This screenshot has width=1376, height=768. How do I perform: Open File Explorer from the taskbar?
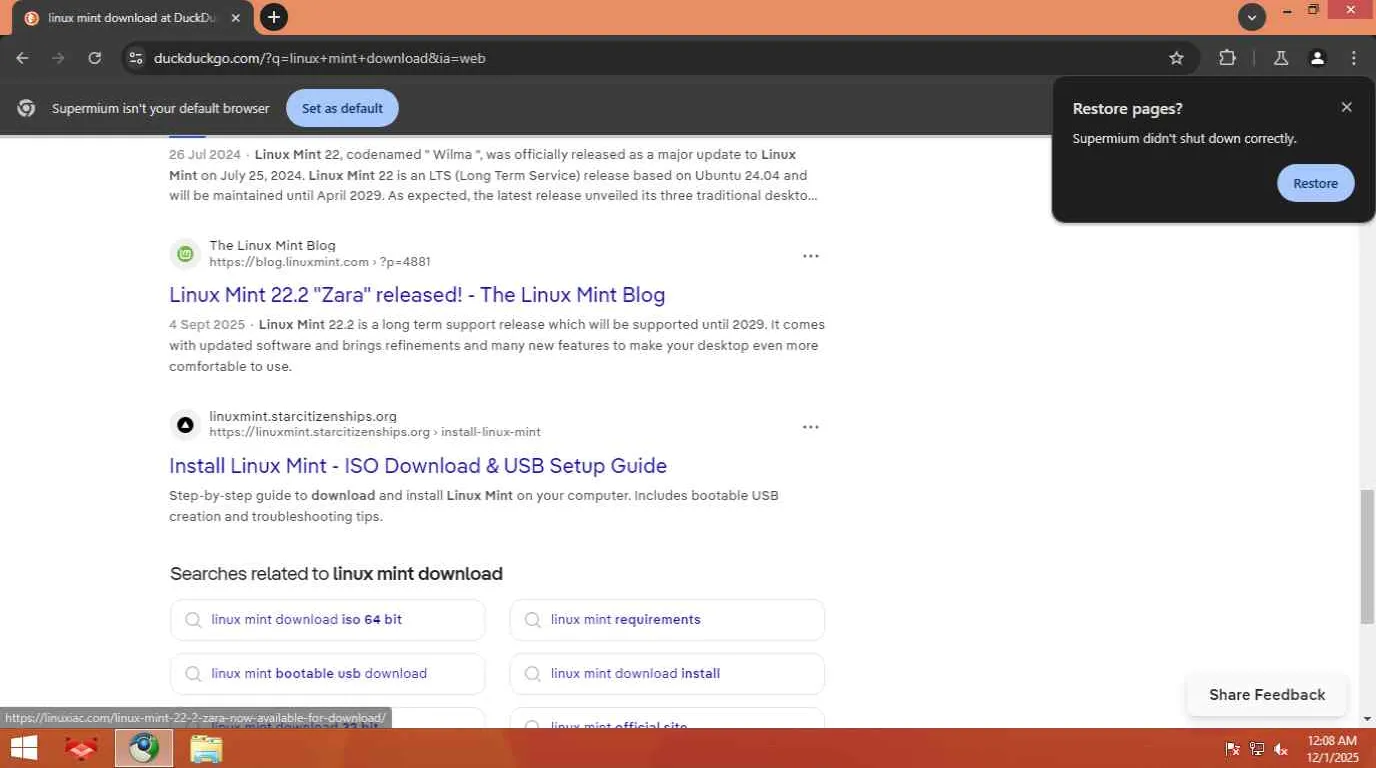(x=206, y=748)
